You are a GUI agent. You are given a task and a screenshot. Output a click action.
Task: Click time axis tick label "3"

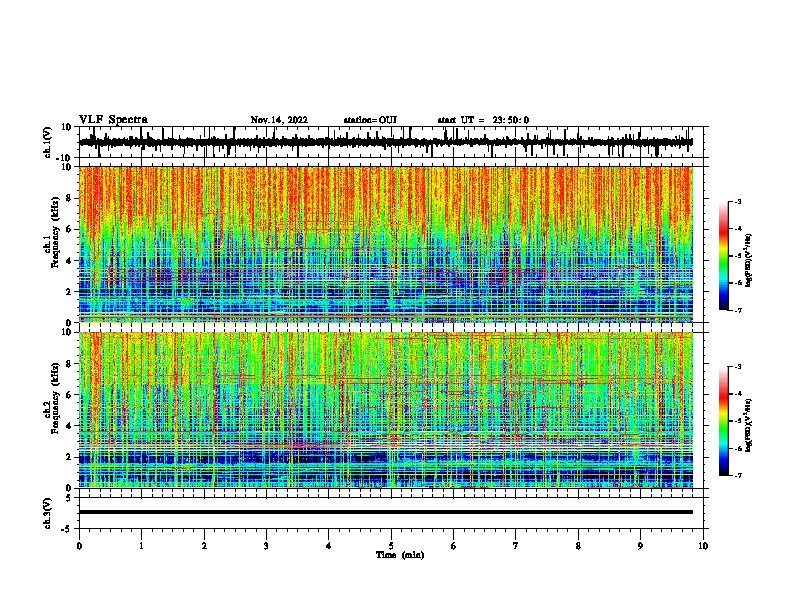(266, 546)
